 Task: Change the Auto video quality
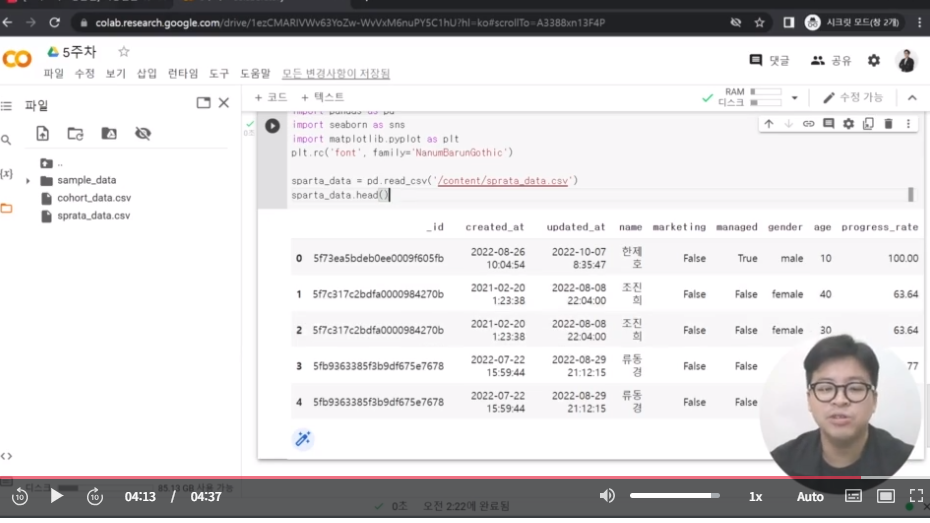810,497
